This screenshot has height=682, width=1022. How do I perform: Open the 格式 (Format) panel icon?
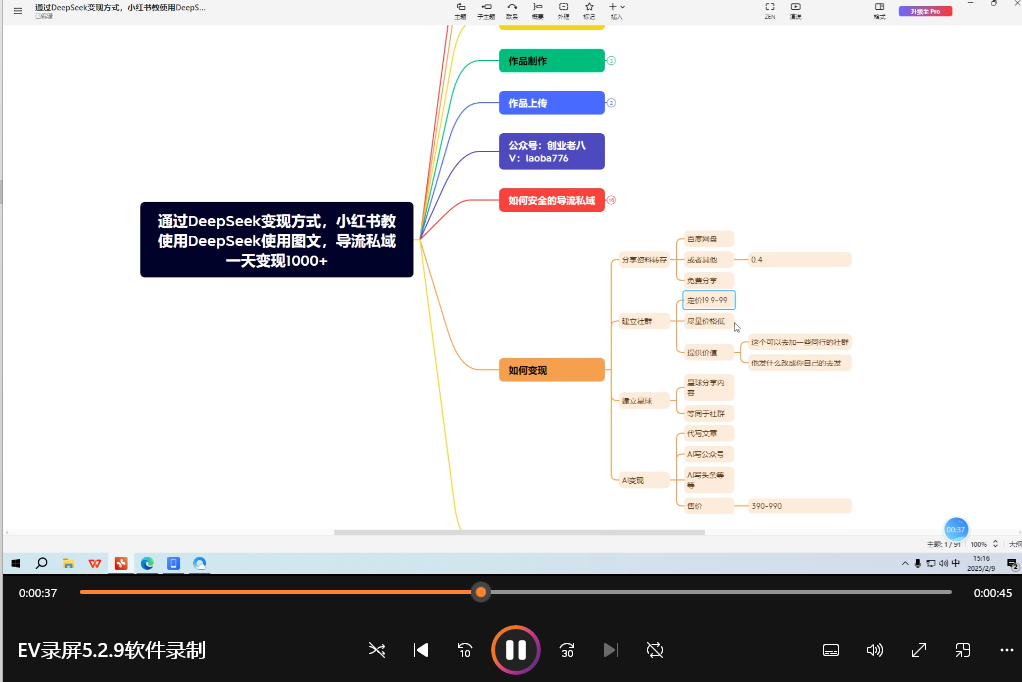point(879,10)
